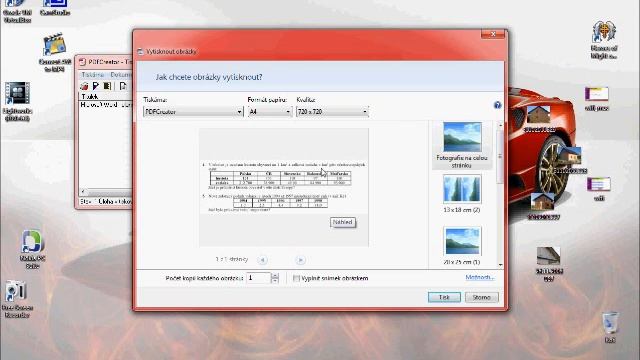Screen dimensions: 640x360
Task: Select the 13 x 18 cm (2) layout
Action: [x=462, y=193]
